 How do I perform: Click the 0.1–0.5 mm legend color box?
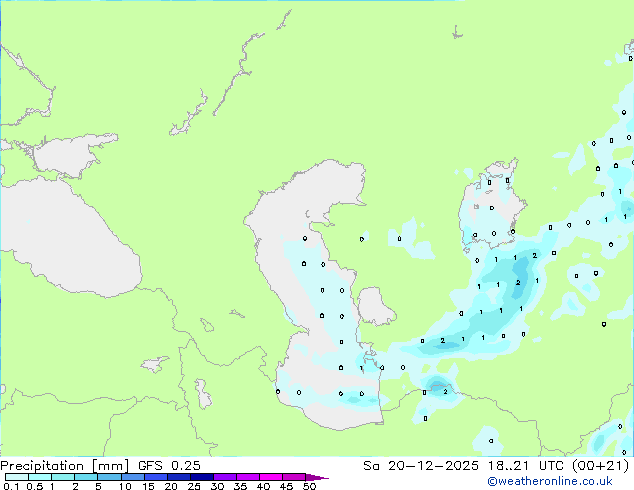(17, 477)
